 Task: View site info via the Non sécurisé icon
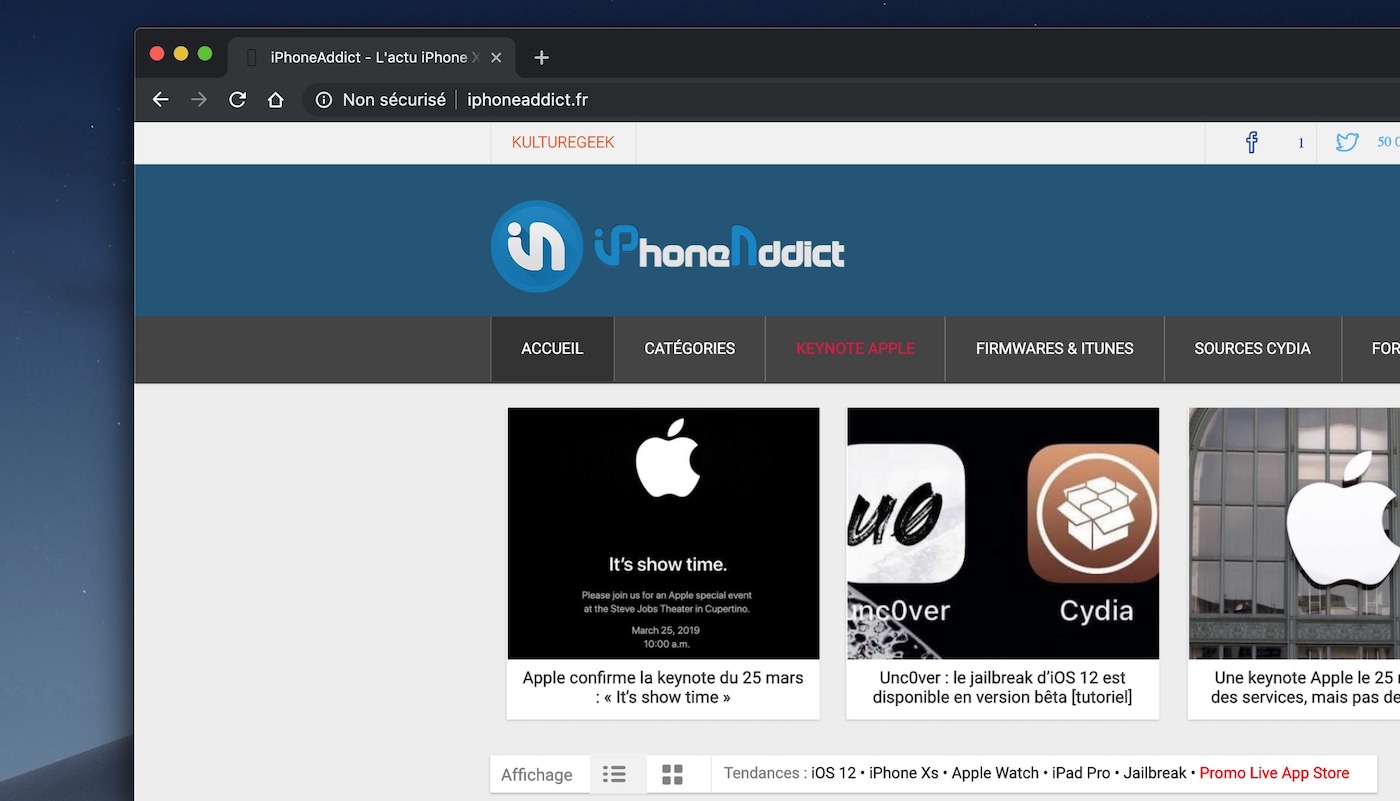pyautogui.click(x=323, y=100)
